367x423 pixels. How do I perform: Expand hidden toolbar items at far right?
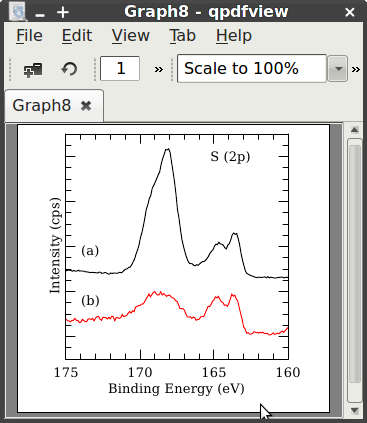[x=356, y=69]
